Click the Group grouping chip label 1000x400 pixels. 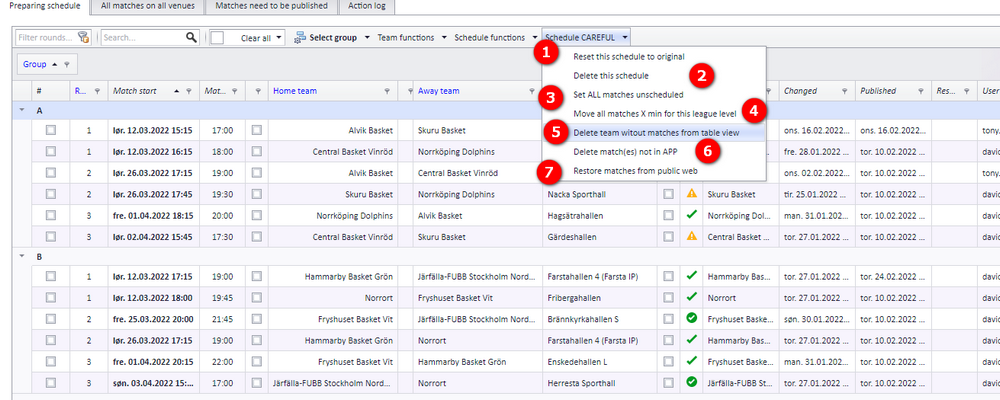[x=34, y=64]
